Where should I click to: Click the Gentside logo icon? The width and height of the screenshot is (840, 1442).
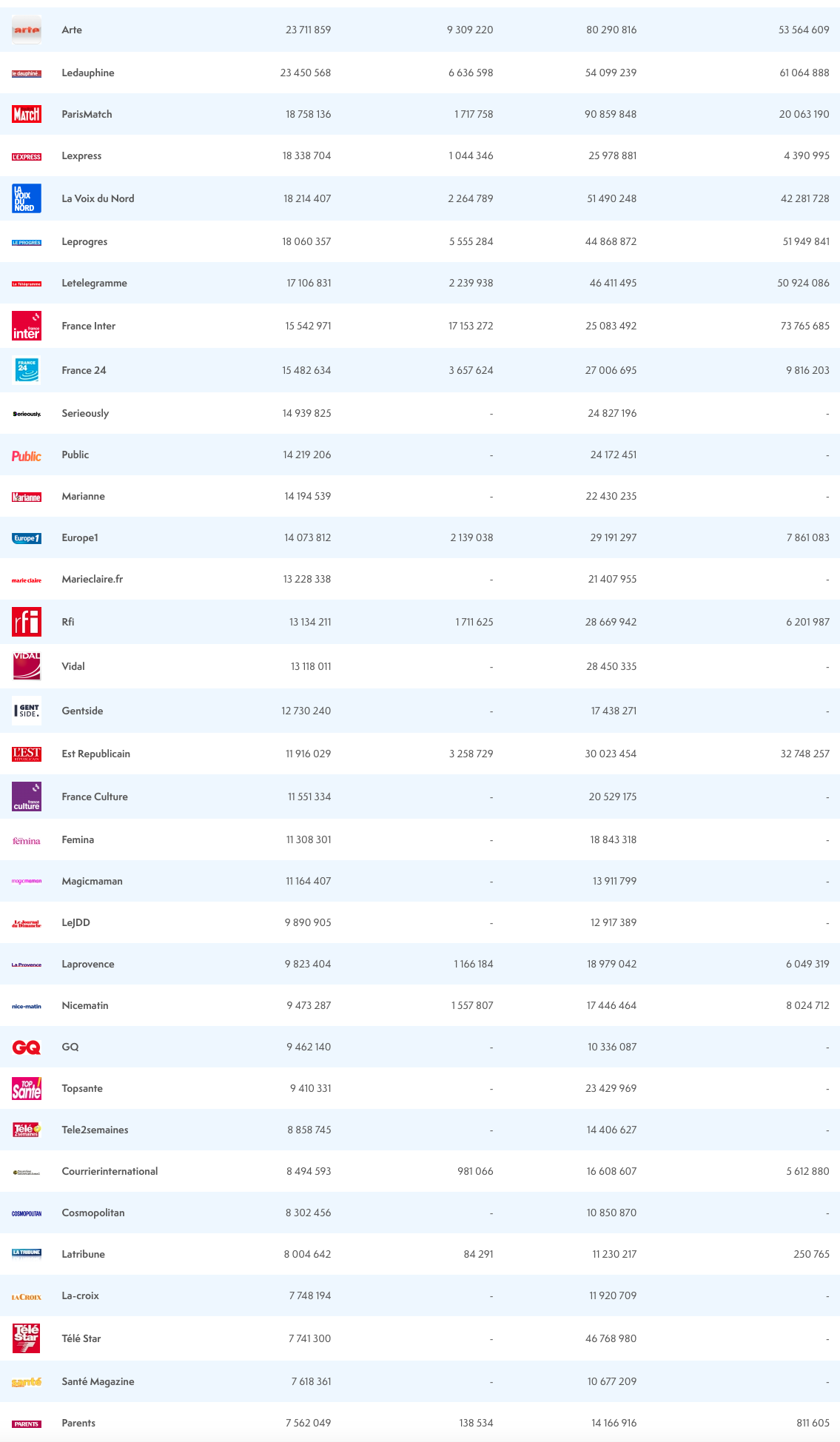(27, 711)
